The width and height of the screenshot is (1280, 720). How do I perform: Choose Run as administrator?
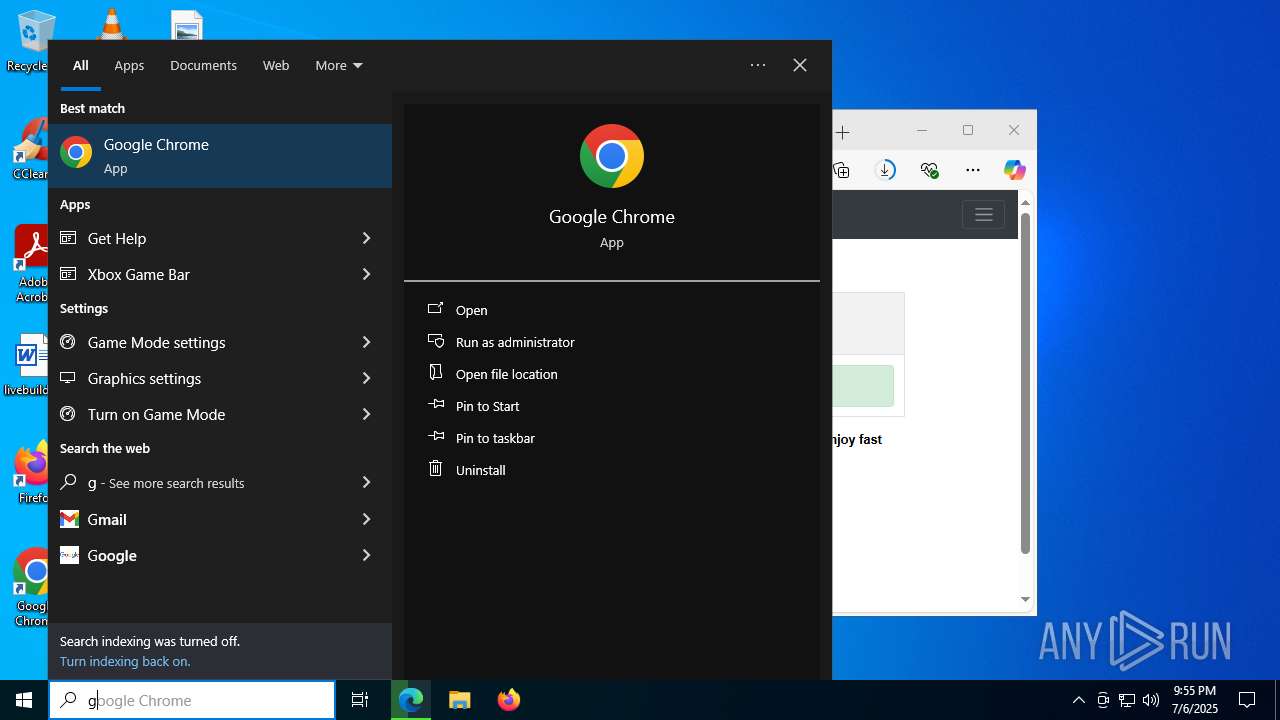(x=612, y=342)
